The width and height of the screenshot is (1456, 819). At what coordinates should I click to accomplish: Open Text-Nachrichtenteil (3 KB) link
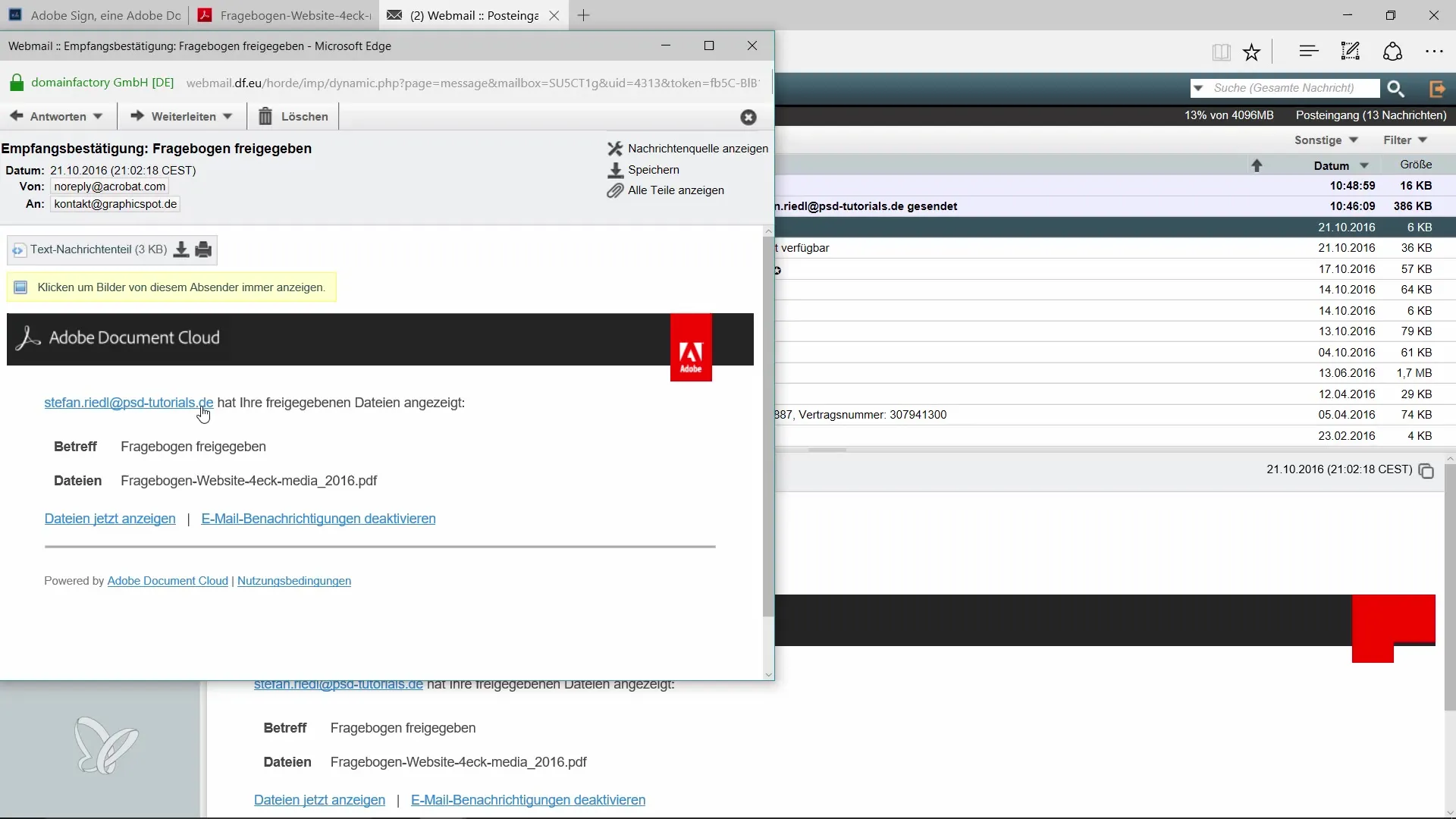click(99, 249)
